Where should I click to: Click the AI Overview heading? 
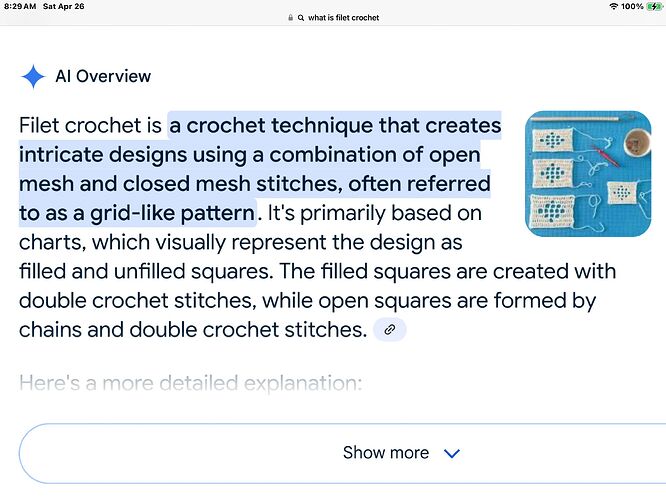point(103,76)
